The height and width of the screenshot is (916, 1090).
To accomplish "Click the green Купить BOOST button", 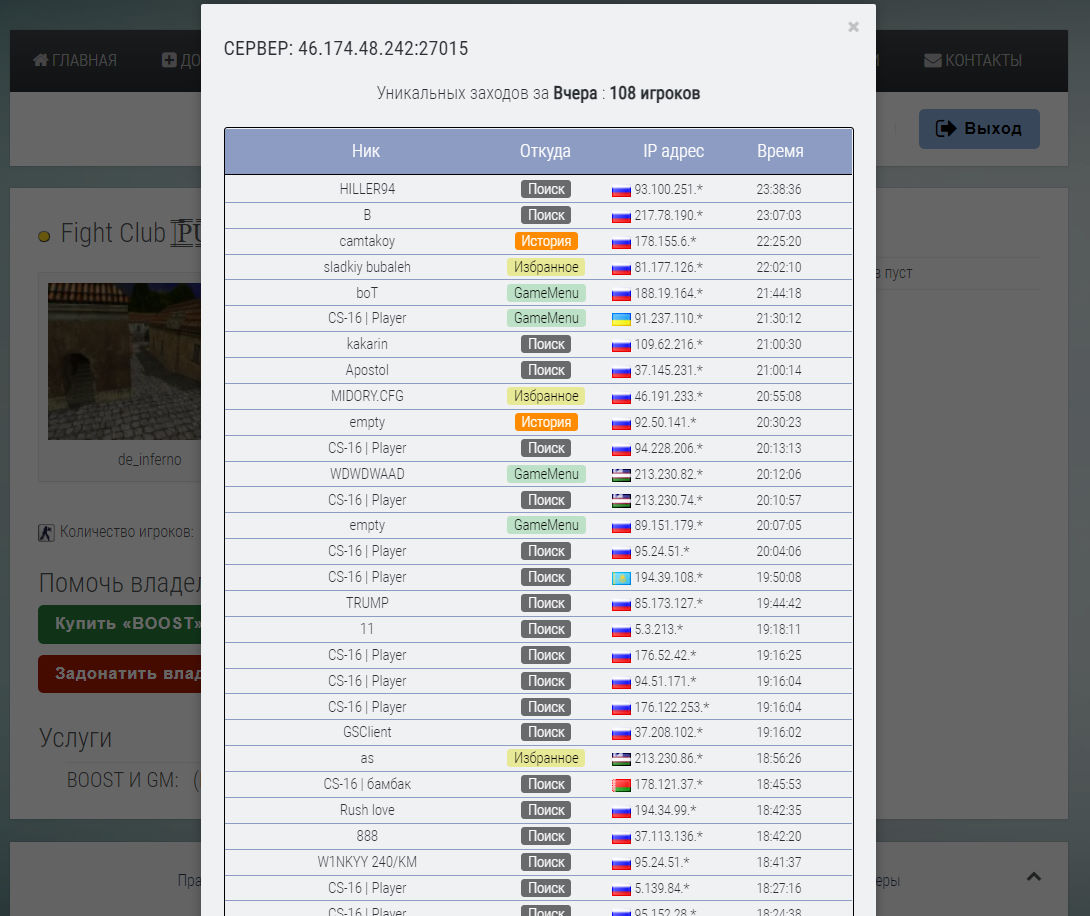I will coord(120,623).
